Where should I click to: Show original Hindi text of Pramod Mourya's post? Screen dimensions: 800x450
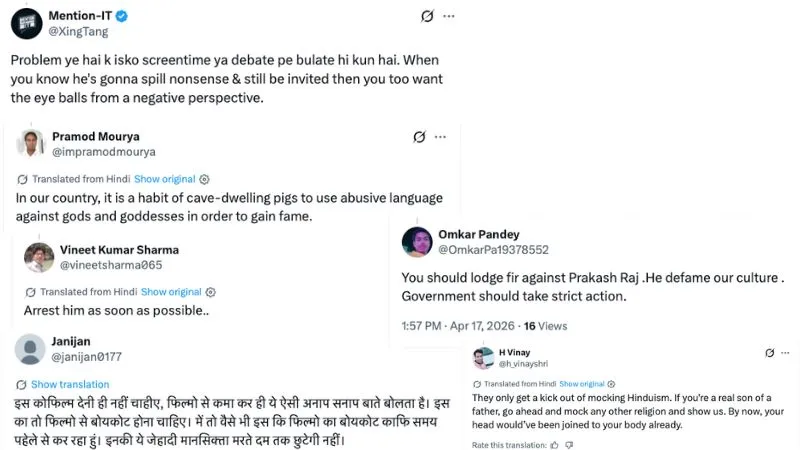[165, 179]
